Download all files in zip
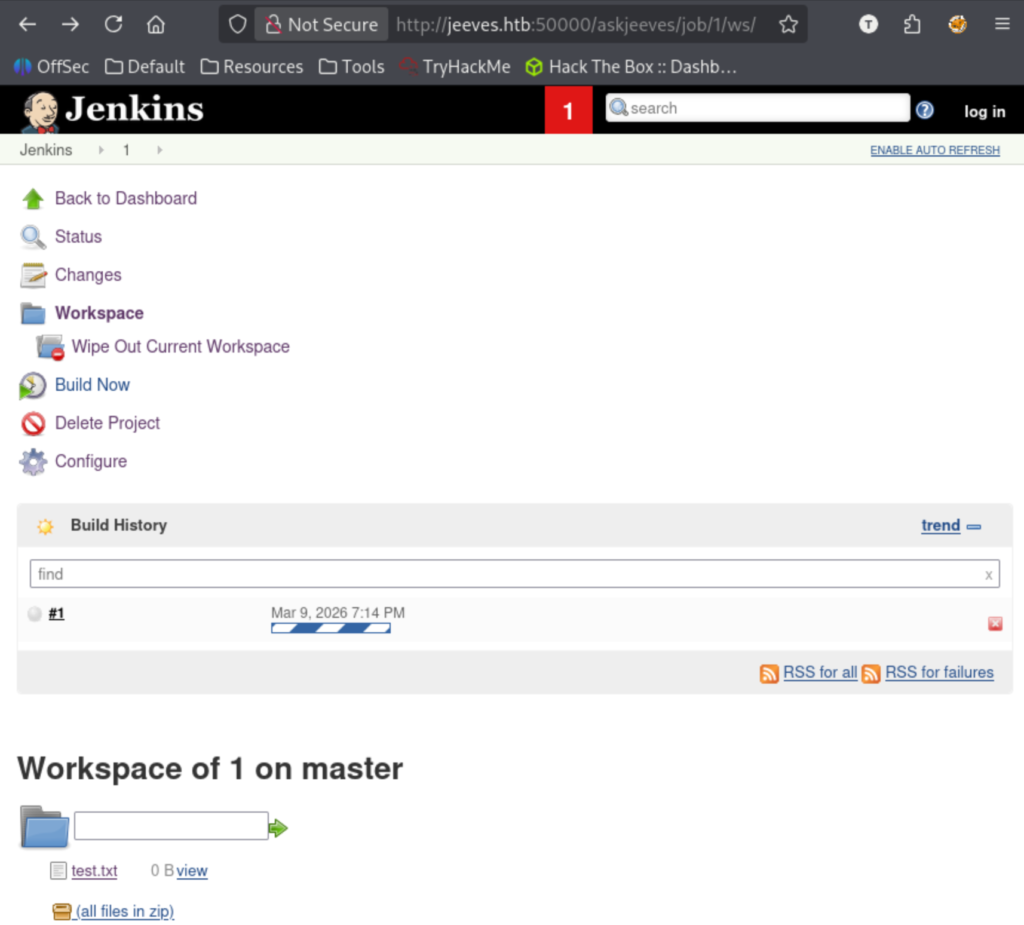The width and height of the screenshot is (1024, 925). tap(125, 911)
